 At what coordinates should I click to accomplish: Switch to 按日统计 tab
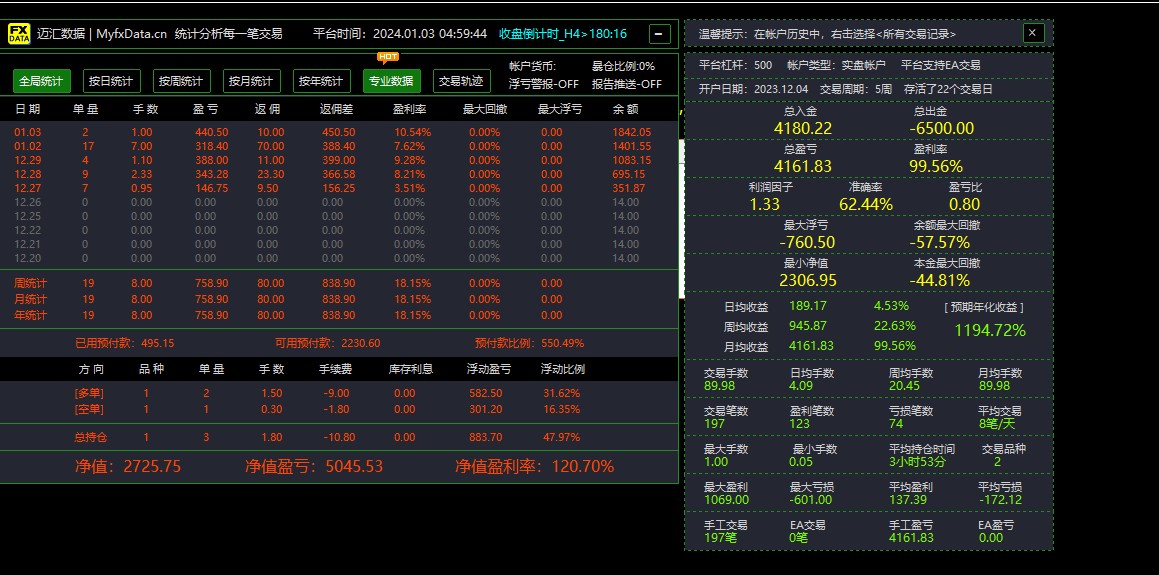(x=111, y=81)
